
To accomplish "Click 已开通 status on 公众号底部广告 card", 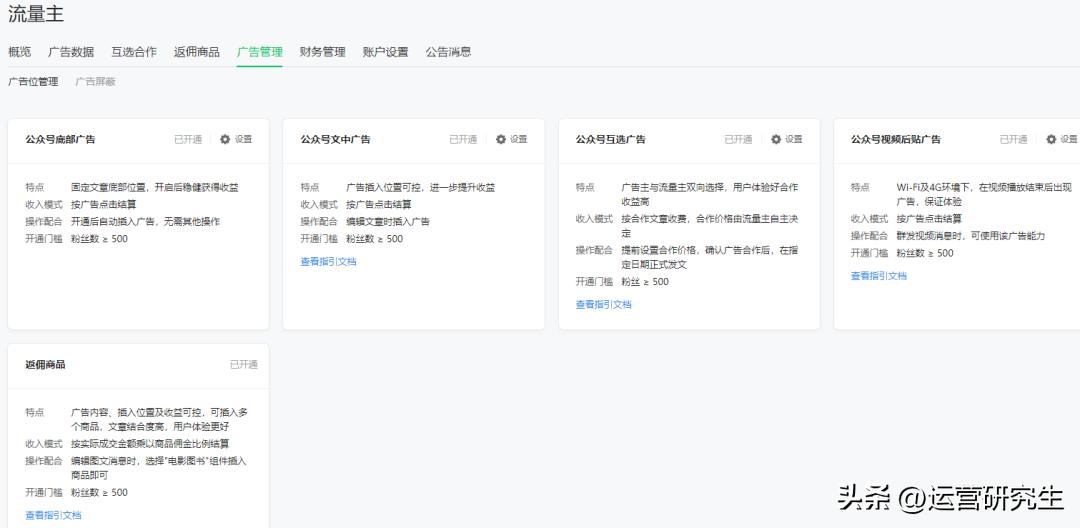I will [x=188, y=139].
